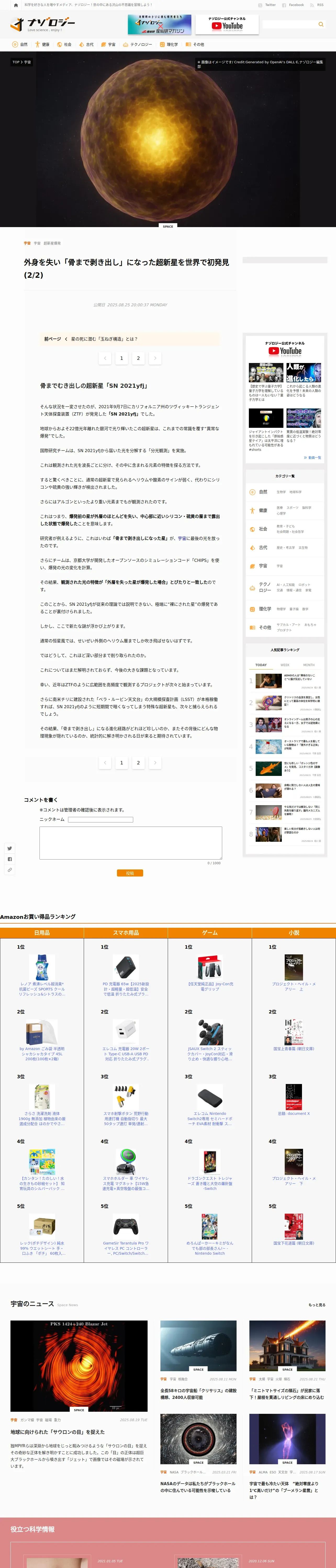Click next-page chevron in bottom pagination
This screenshot has height=1568, width=336.
tap(155, 762)
